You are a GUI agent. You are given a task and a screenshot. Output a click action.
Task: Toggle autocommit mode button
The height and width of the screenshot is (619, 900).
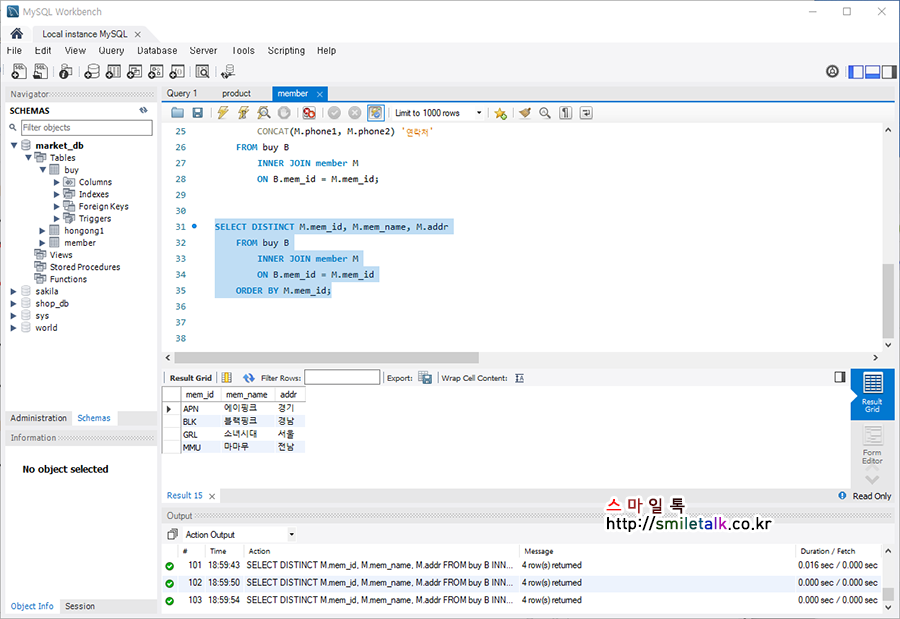point(375,113)
